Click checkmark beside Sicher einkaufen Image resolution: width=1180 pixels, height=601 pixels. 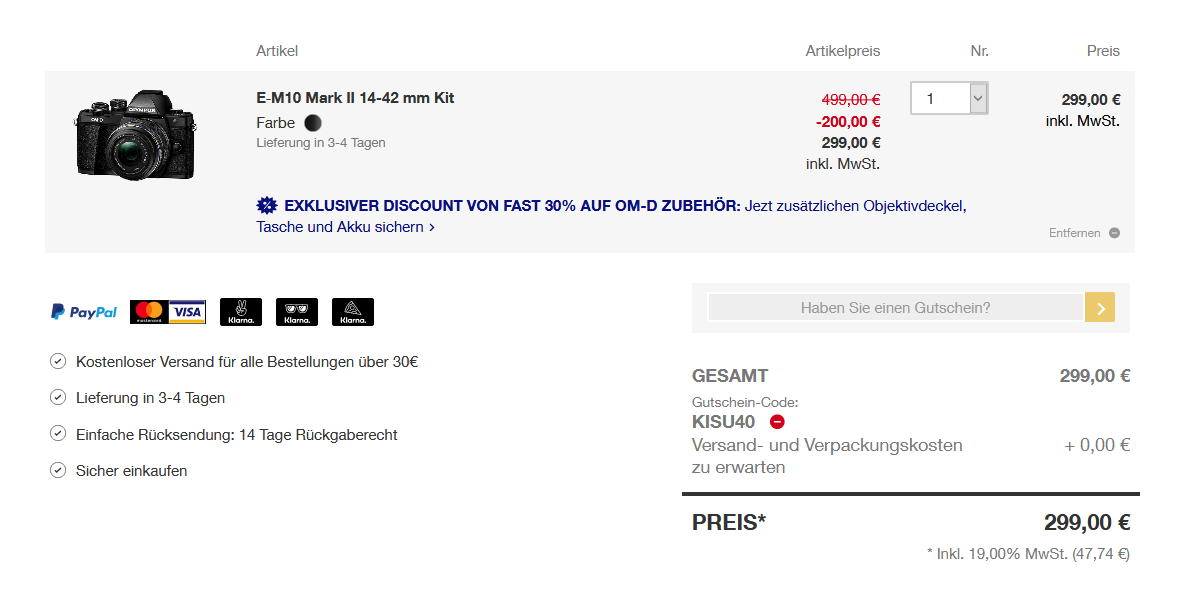pyautogui.click(x=58, y=470)
